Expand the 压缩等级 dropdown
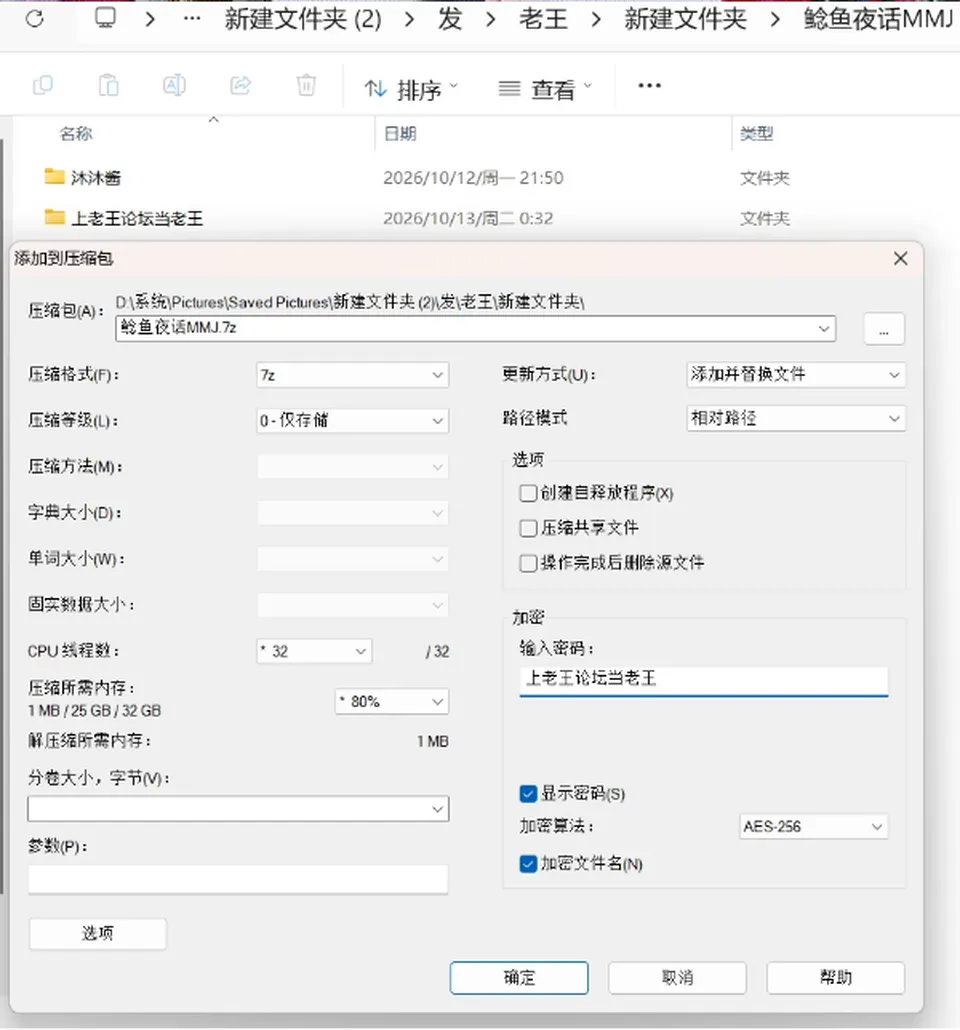960x1030 pixels. 353,420
